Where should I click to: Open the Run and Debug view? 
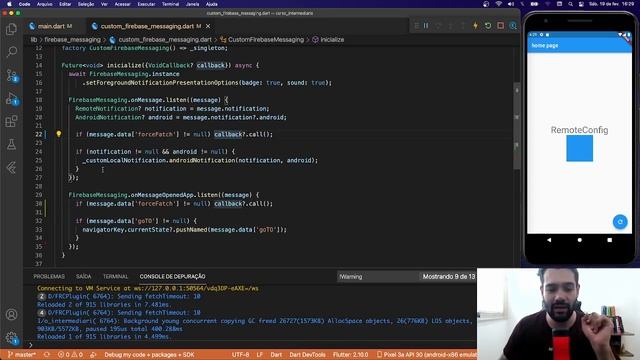[x=11, y=98]
